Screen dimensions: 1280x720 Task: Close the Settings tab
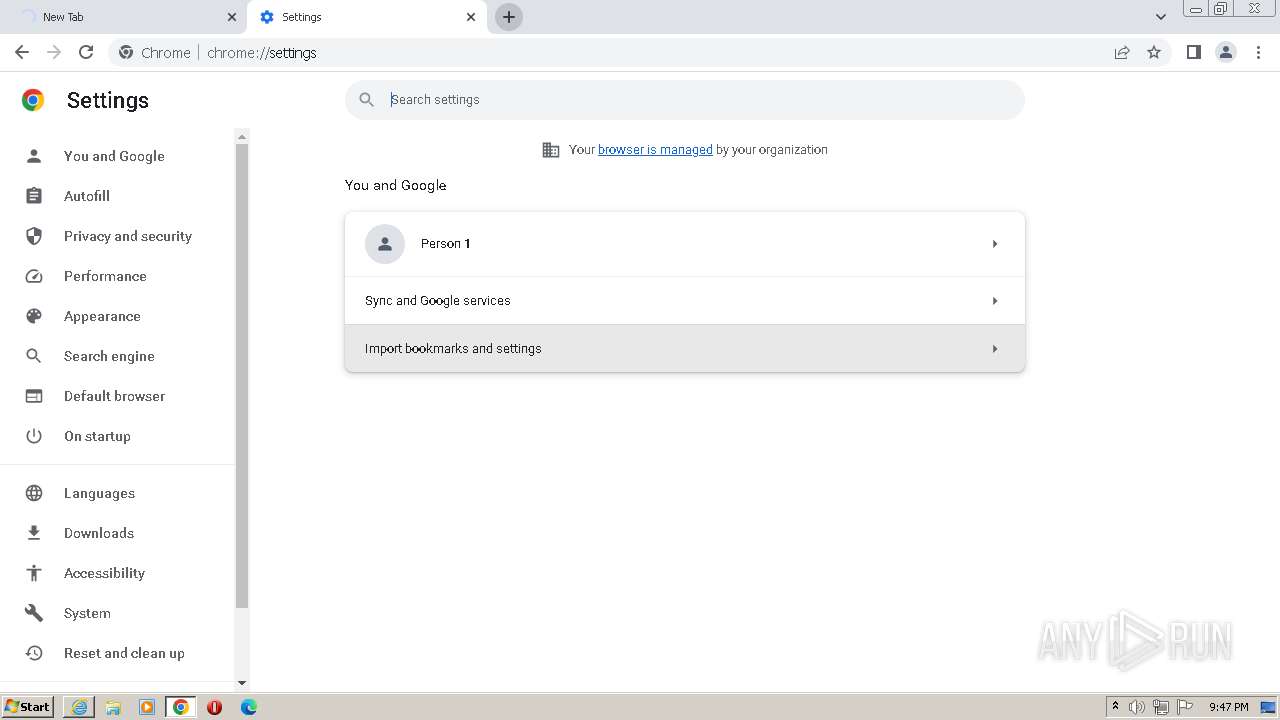coord(471,17)
